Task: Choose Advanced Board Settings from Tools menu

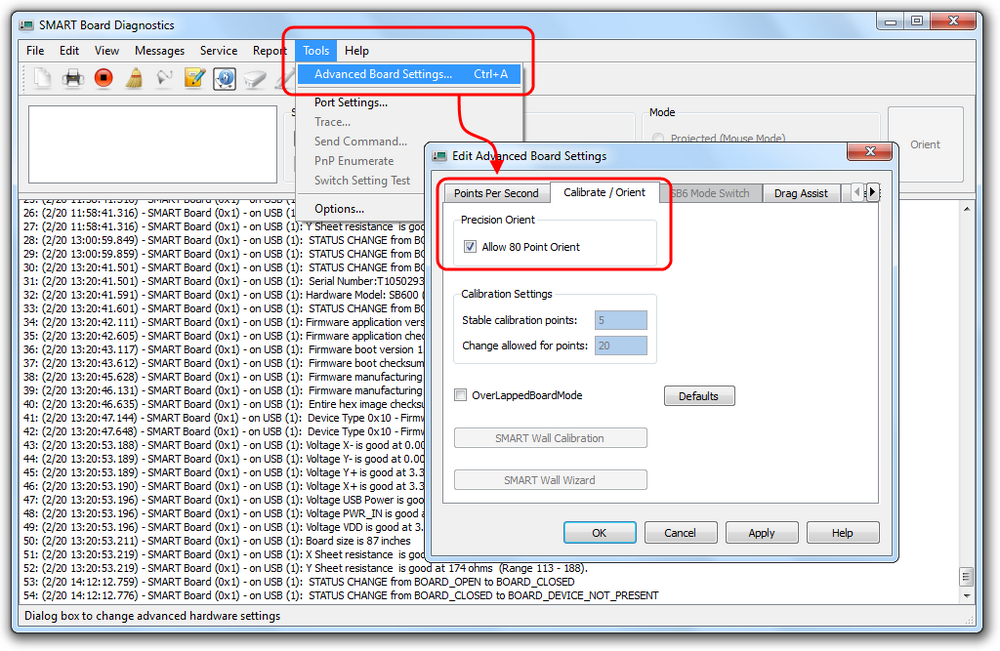Action: 409,74
